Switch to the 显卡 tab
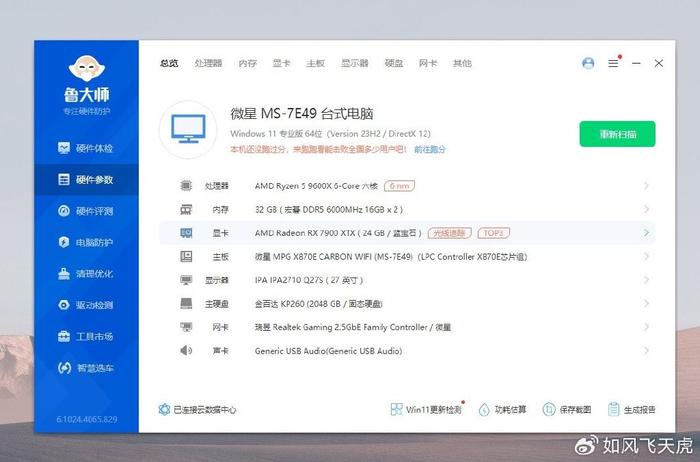This screenshot has width=700, height=462. tap(281, 63)
